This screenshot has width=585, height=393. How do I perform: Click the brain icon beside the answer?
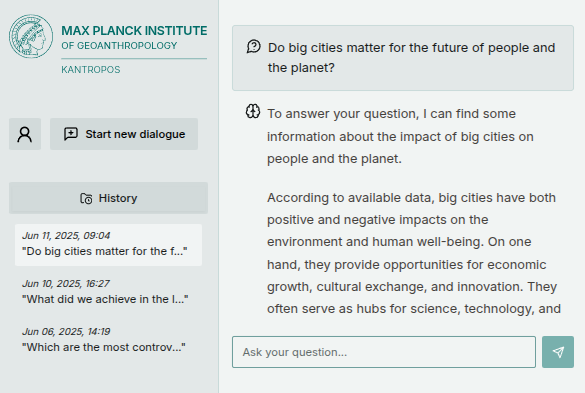[x=253, y=111]
